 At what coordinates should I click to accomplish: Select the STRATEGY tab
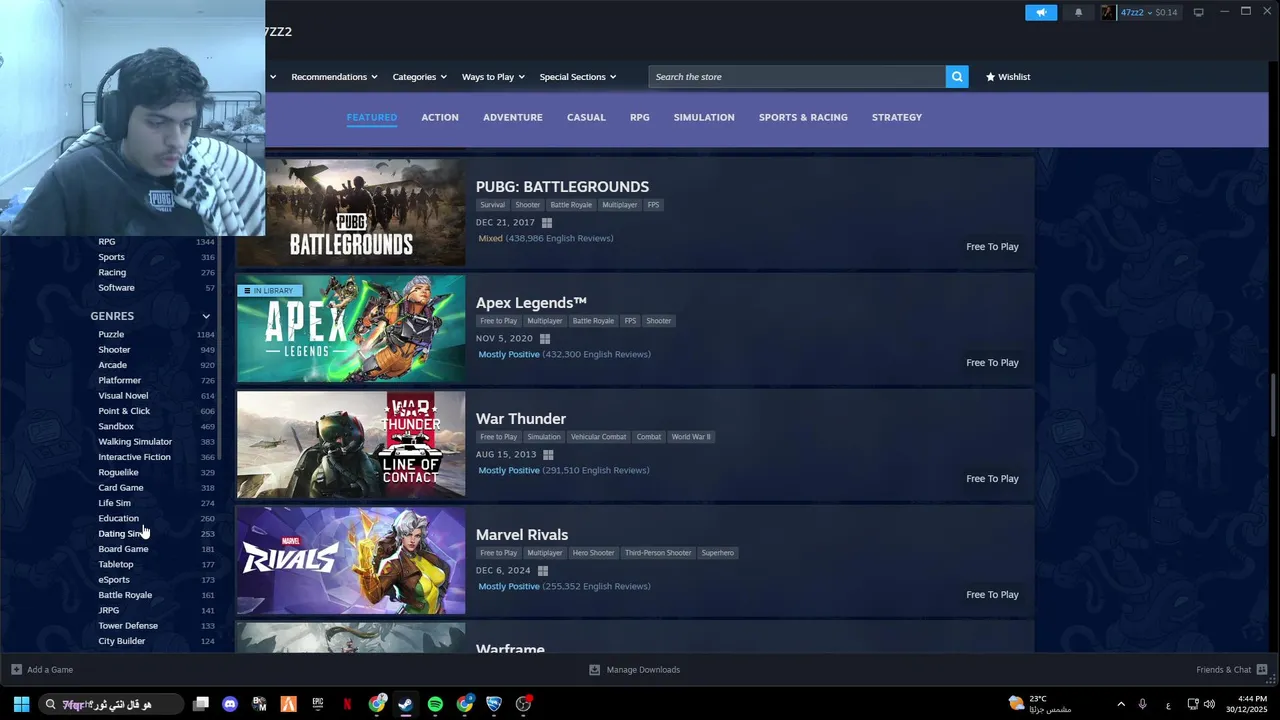click(x=897, y=117)
